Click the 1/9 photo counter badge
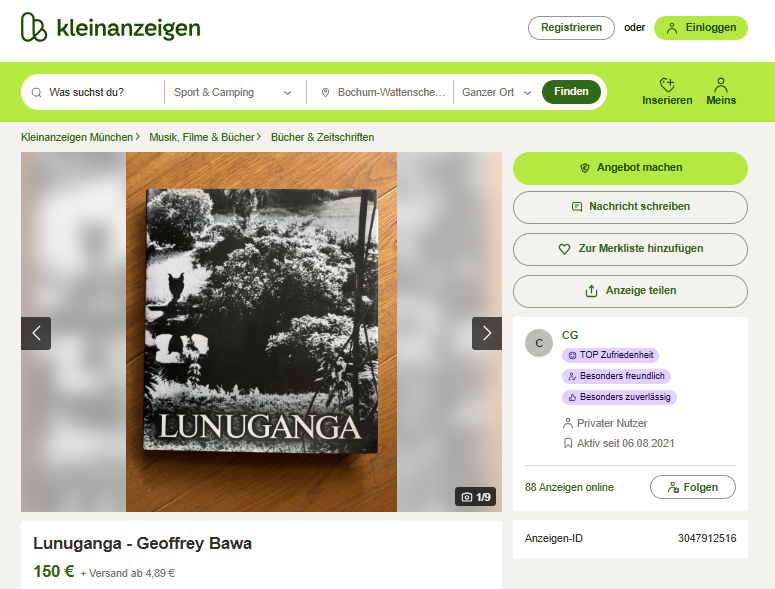 click(x=475, y=497)
